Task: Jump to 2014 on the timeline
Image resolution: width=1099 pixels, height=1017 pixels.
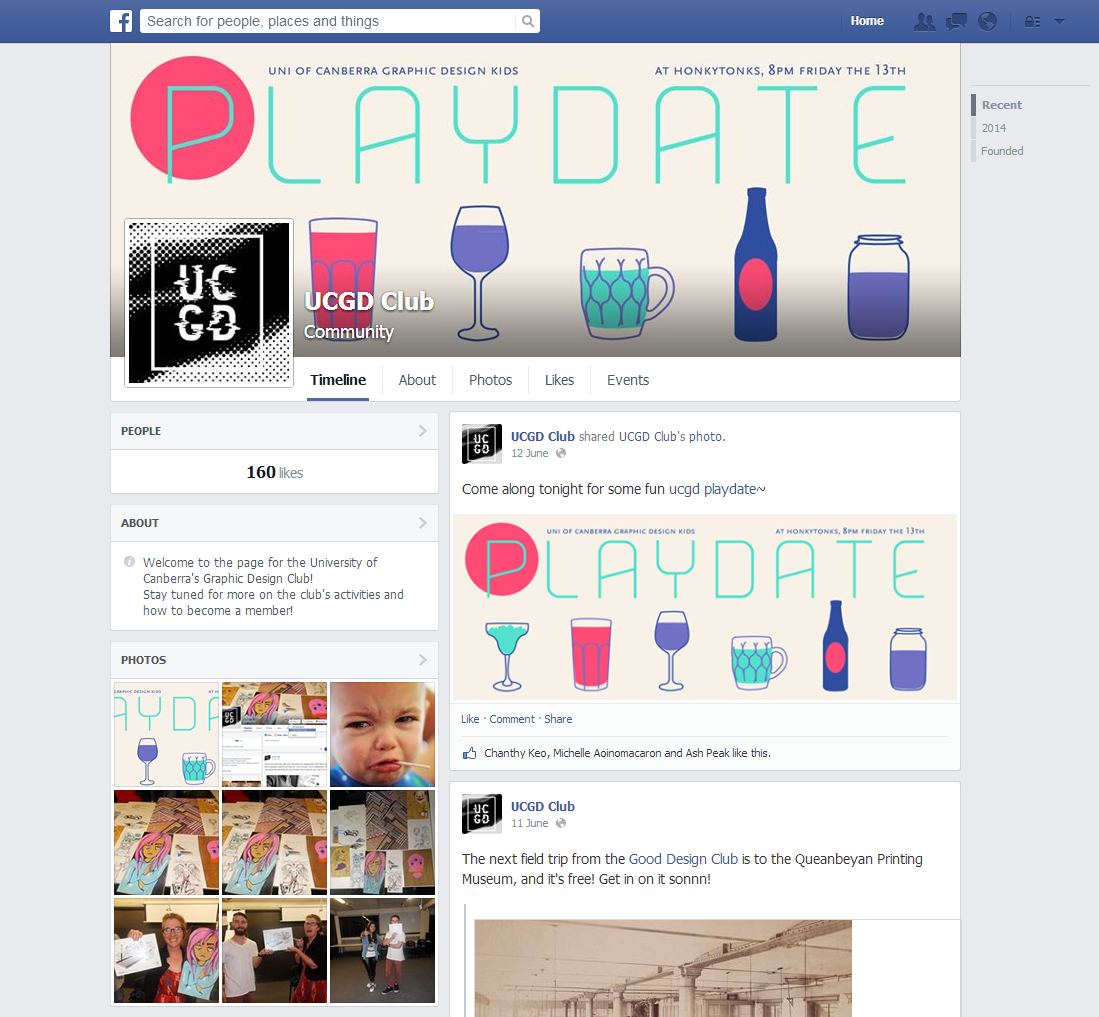Action: (x=993, y=128)
